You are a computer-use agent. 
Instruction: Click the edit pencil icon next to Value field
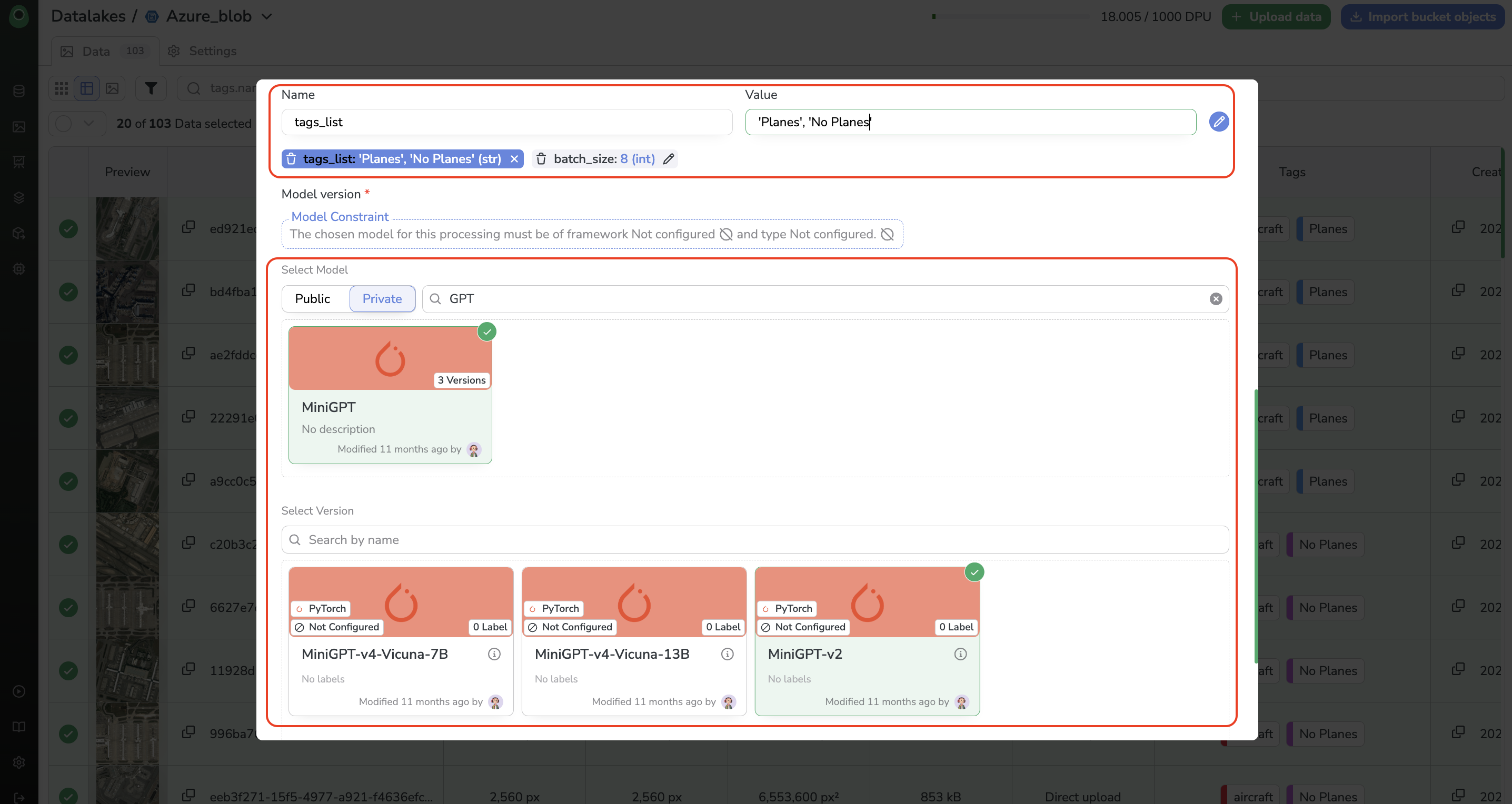pos(1219,122)
